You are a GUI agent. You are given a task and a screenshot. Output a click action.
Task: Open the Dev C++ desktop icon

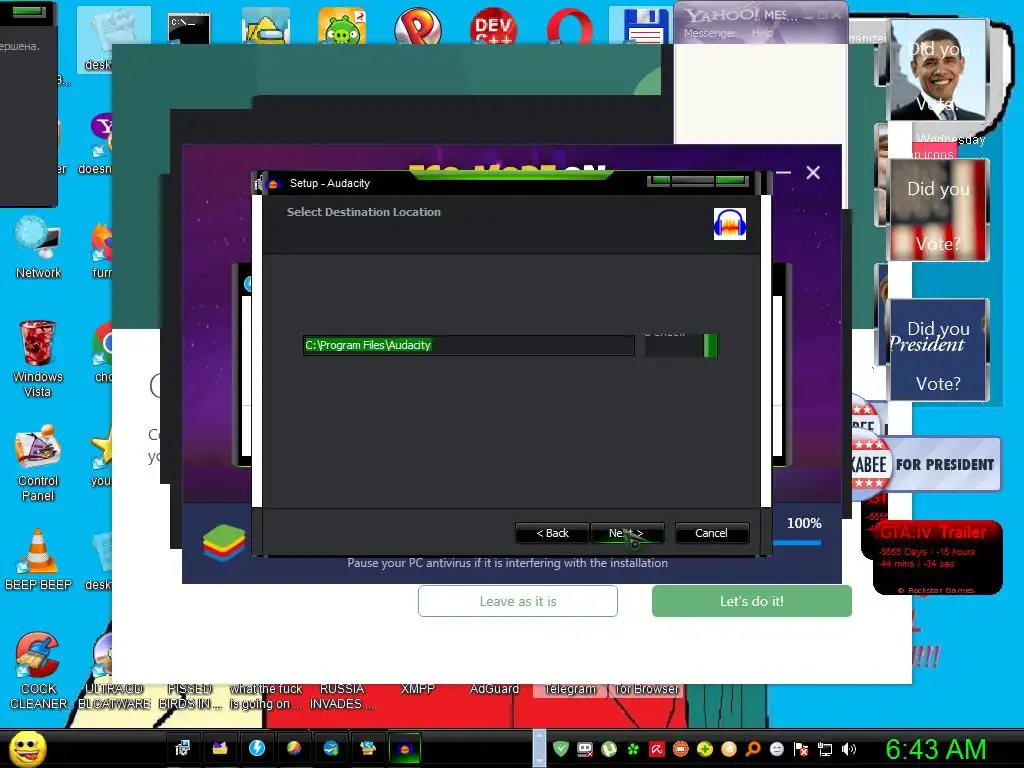[493, 26]
